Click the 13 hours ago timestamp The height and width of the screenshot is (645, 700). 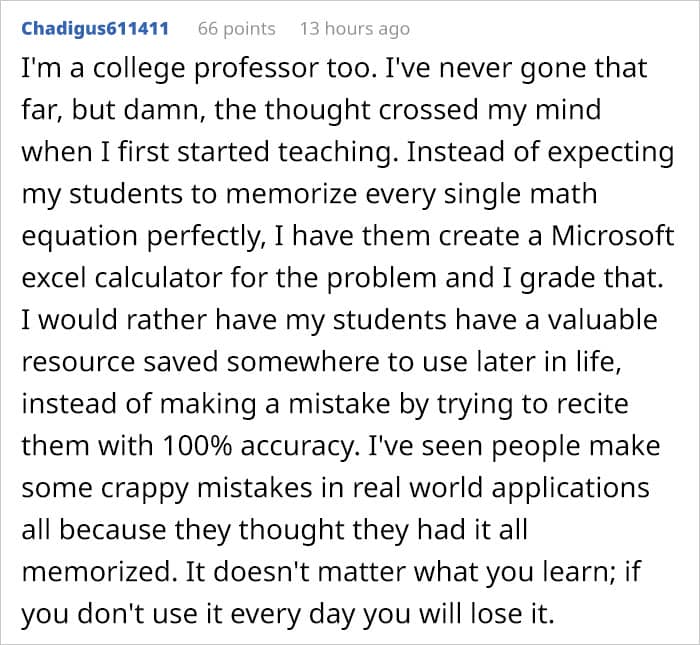point(354,29)
